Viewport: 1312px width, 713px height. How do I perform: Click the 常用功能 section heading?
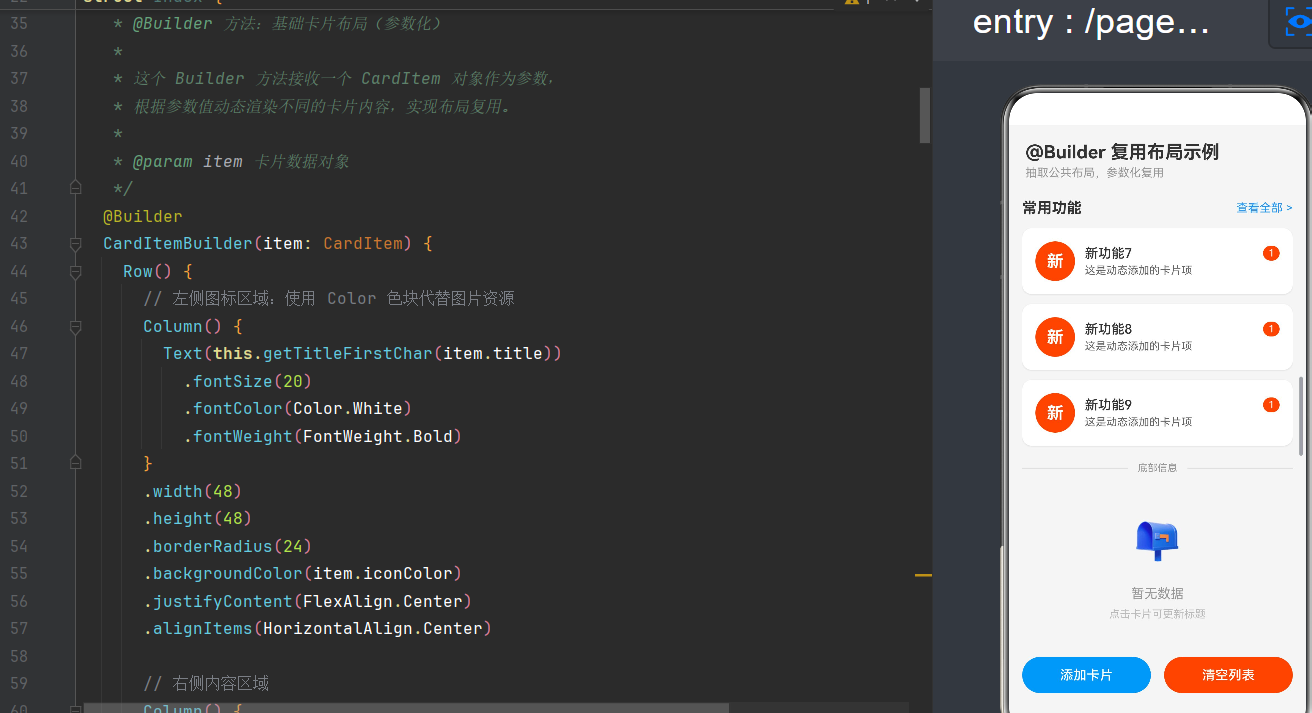(1051, 208)
